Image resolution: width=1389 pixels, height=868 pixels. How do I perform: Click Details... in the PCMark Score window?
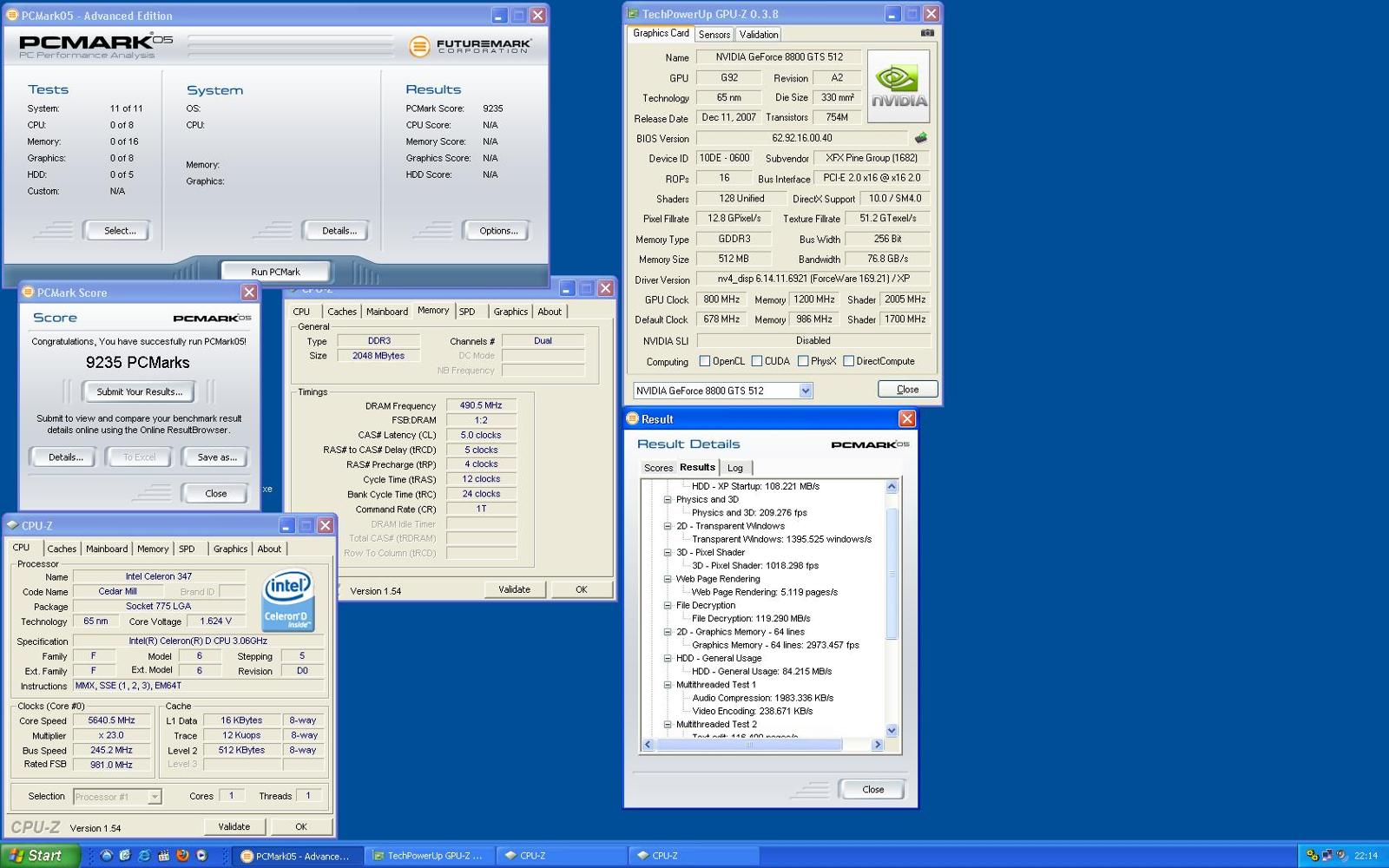(66, 457)
